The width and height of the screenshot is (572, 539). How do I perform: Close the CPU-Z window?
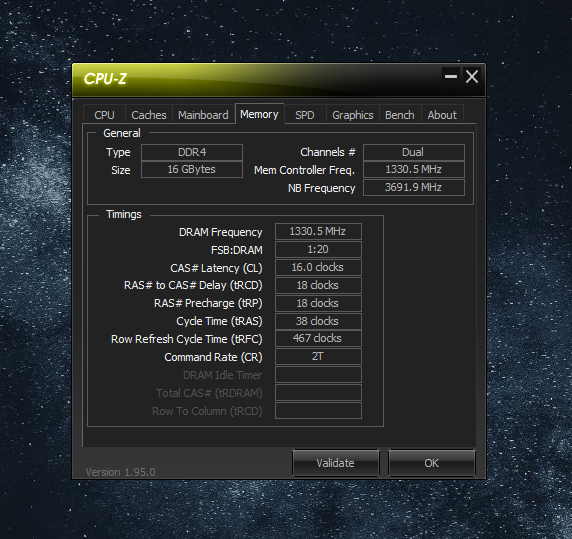472,76
